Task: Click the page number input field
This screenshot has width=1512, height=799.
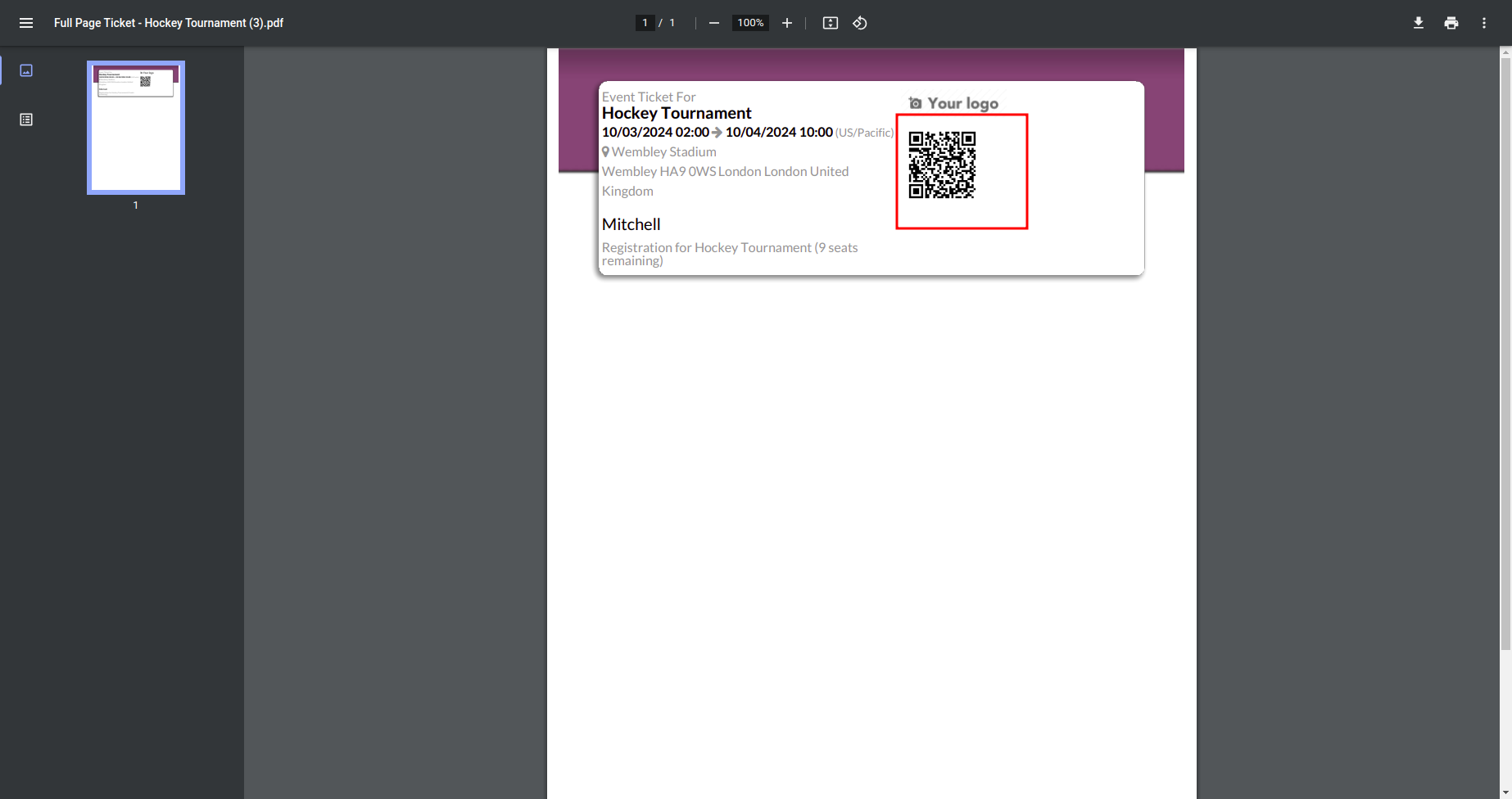Action: click(645, 23)
